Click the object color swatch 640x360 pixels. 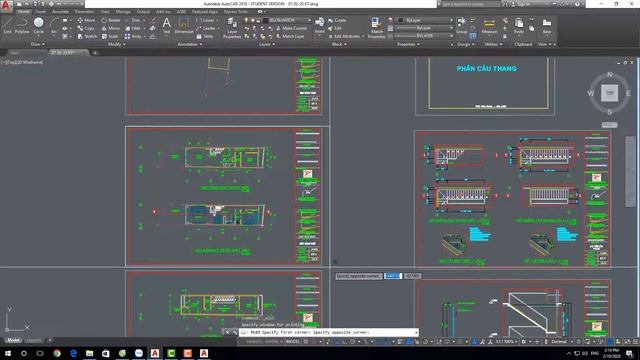[400, 20]
